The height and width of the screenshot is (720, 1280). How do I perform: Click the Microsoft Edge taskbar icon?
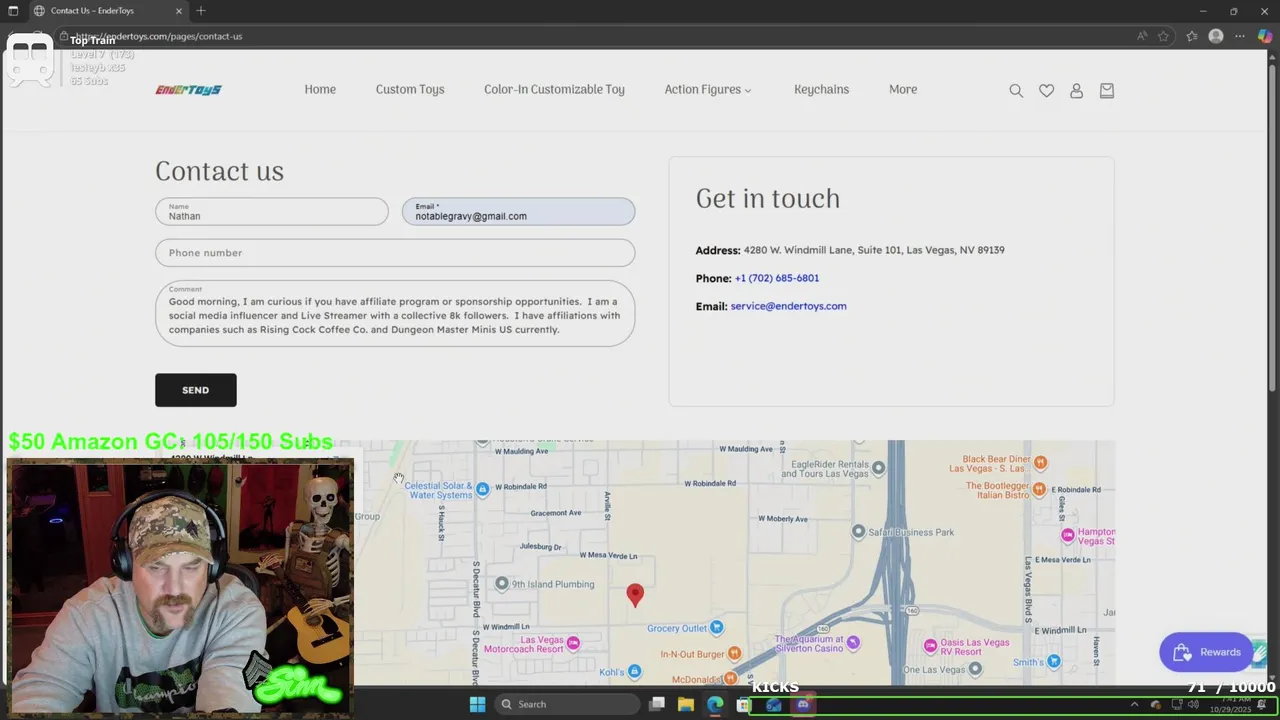715,704
